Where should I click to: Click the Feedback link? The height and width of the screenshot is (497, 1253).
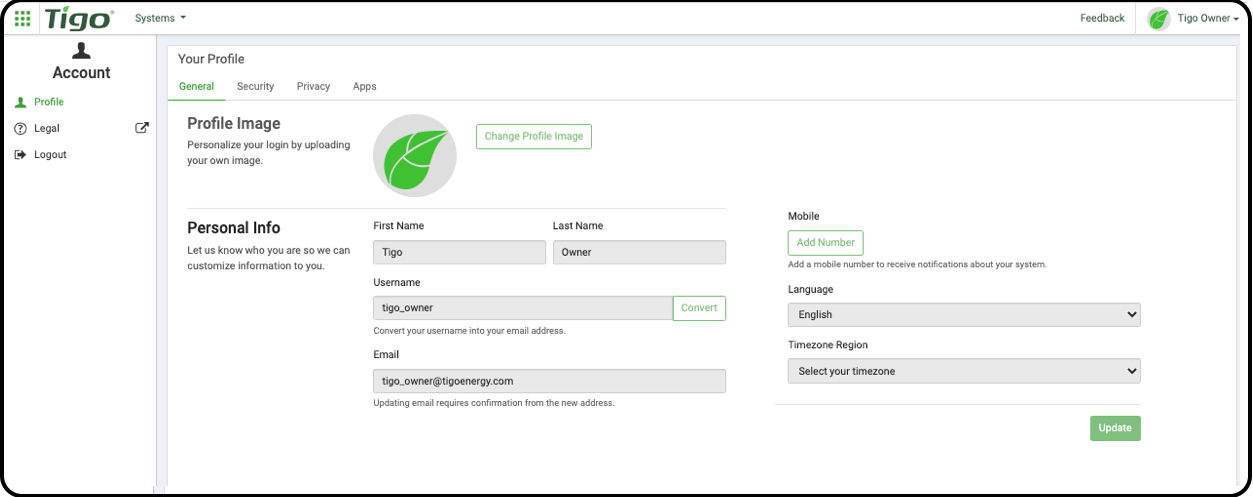point(1102,18)
